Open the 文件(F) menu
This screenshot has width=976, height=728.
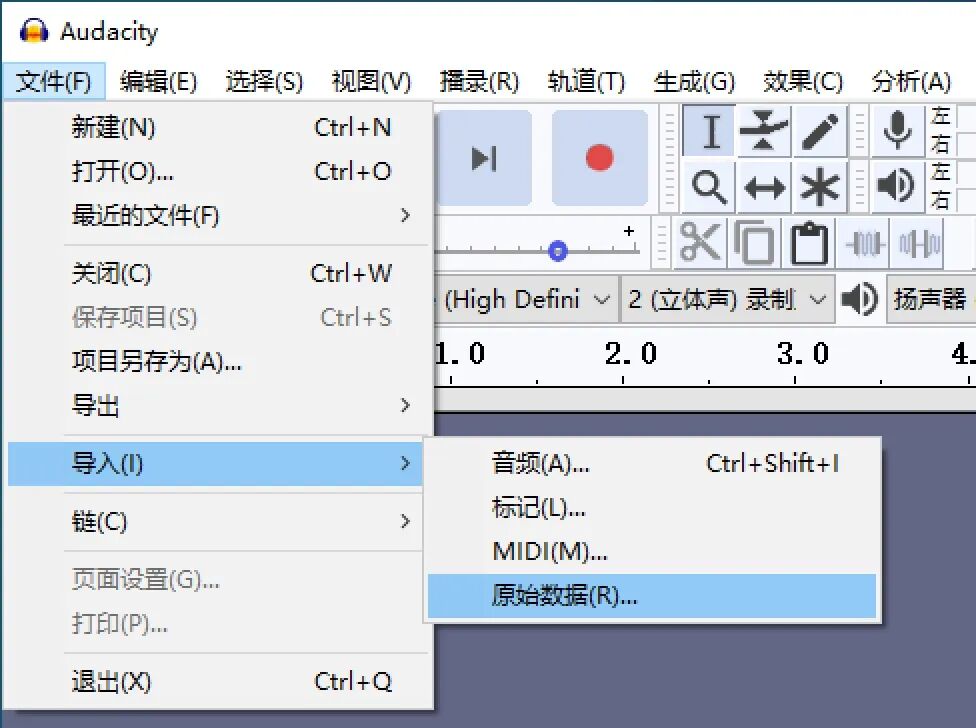[x=54, y=82]
